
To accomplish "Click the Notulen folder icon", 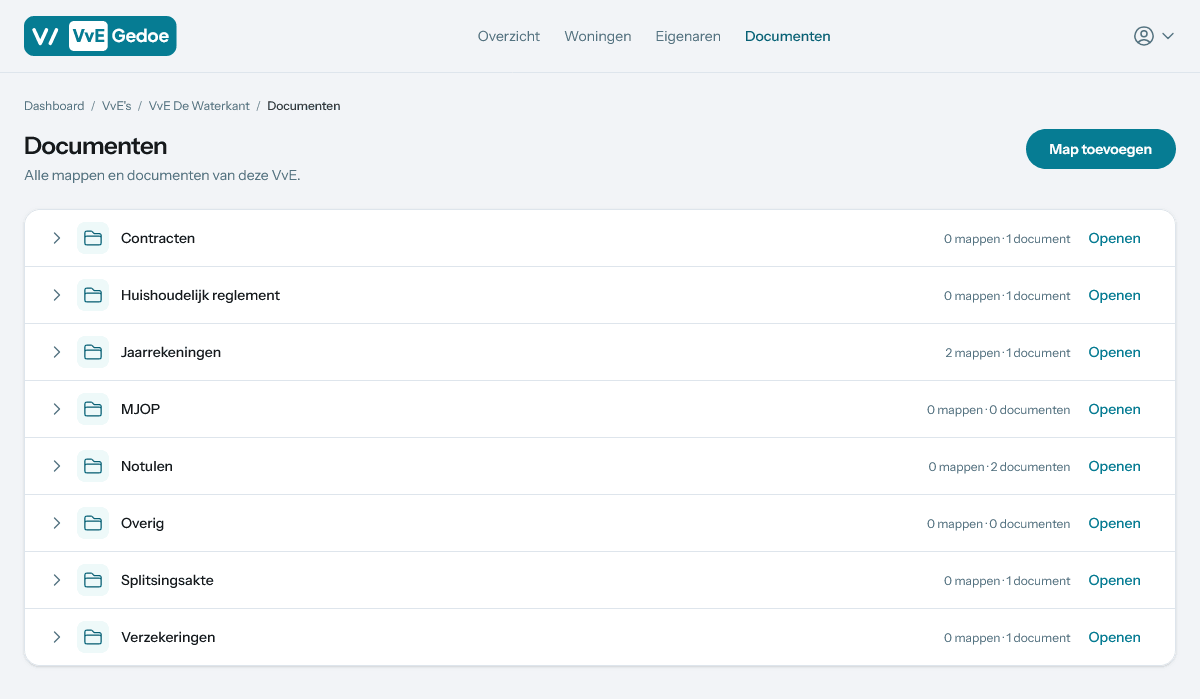I will (93, 466).
